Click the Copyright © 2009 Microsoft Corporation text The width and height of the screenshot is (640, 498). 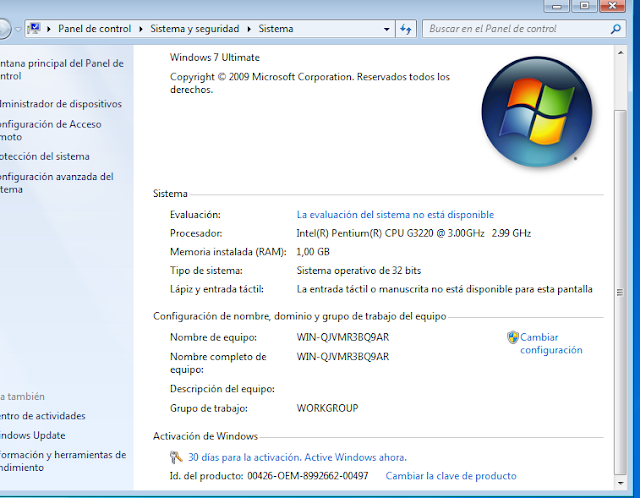tap(310, 83)
